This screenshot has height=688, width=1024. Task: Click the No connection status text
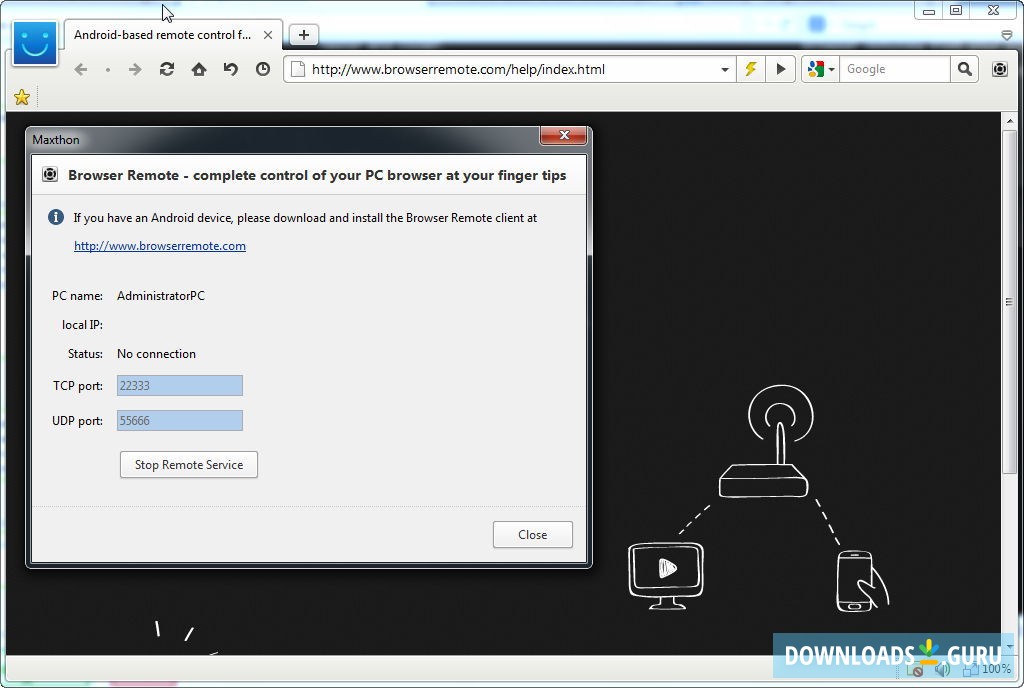click(x=156, y=354)
